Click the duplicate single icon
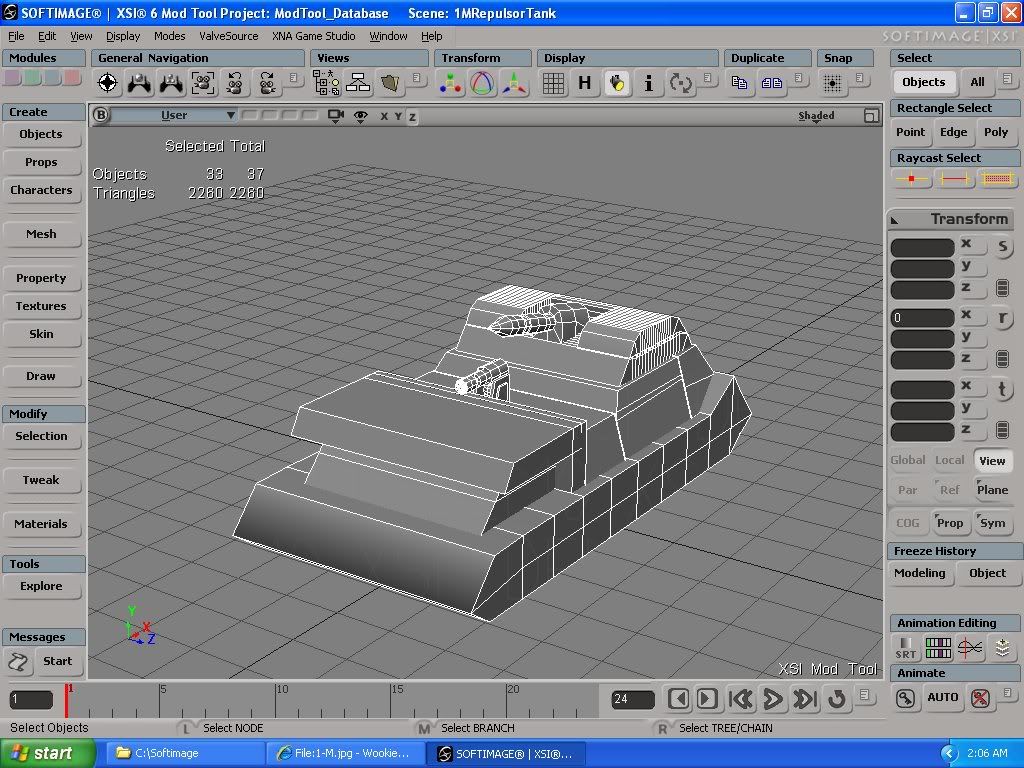 [x=739, y=83]
